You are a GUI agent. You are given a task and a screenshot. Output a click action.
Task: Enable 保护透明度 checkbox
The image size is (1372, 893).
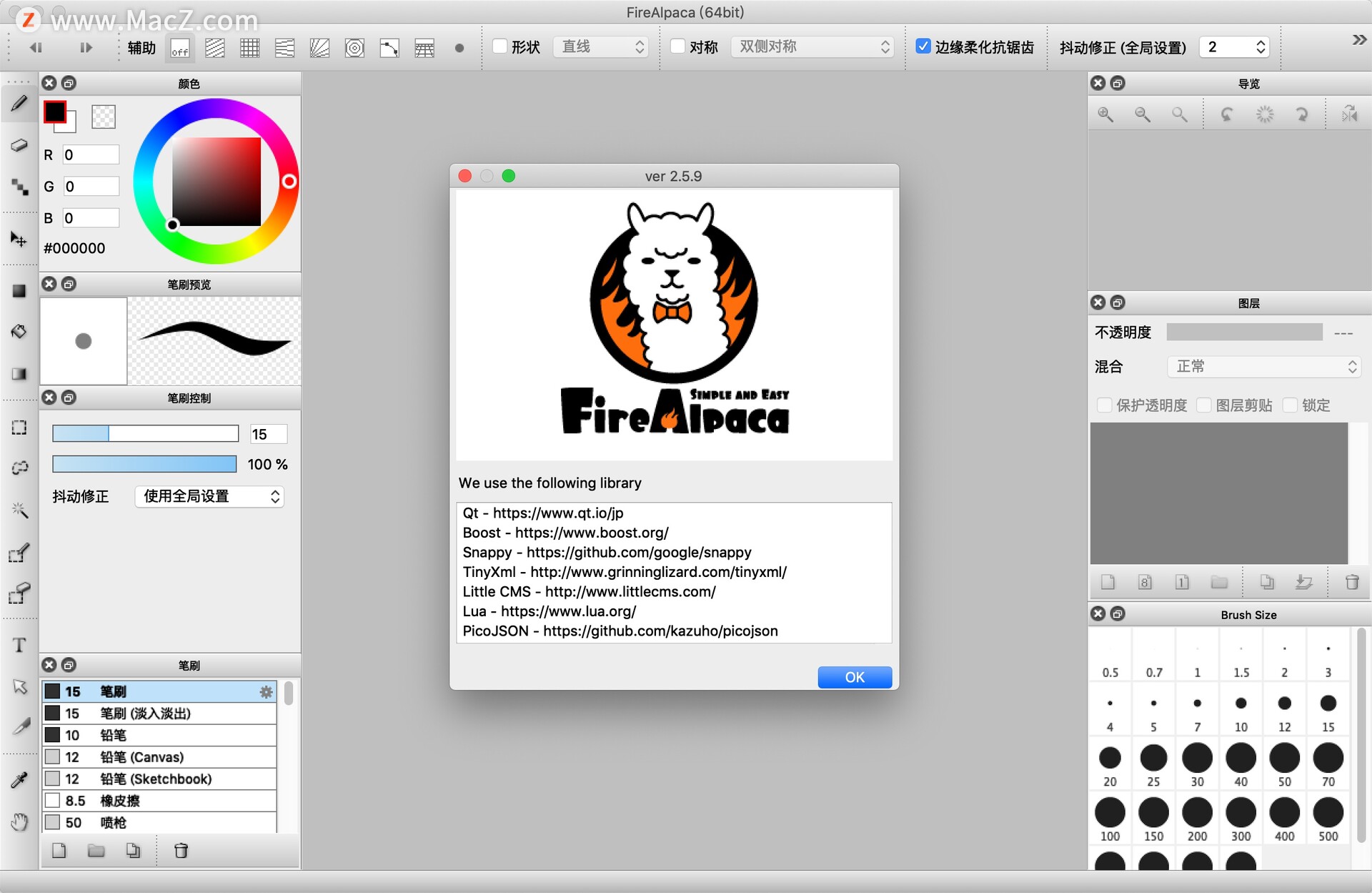point(1104,405)
